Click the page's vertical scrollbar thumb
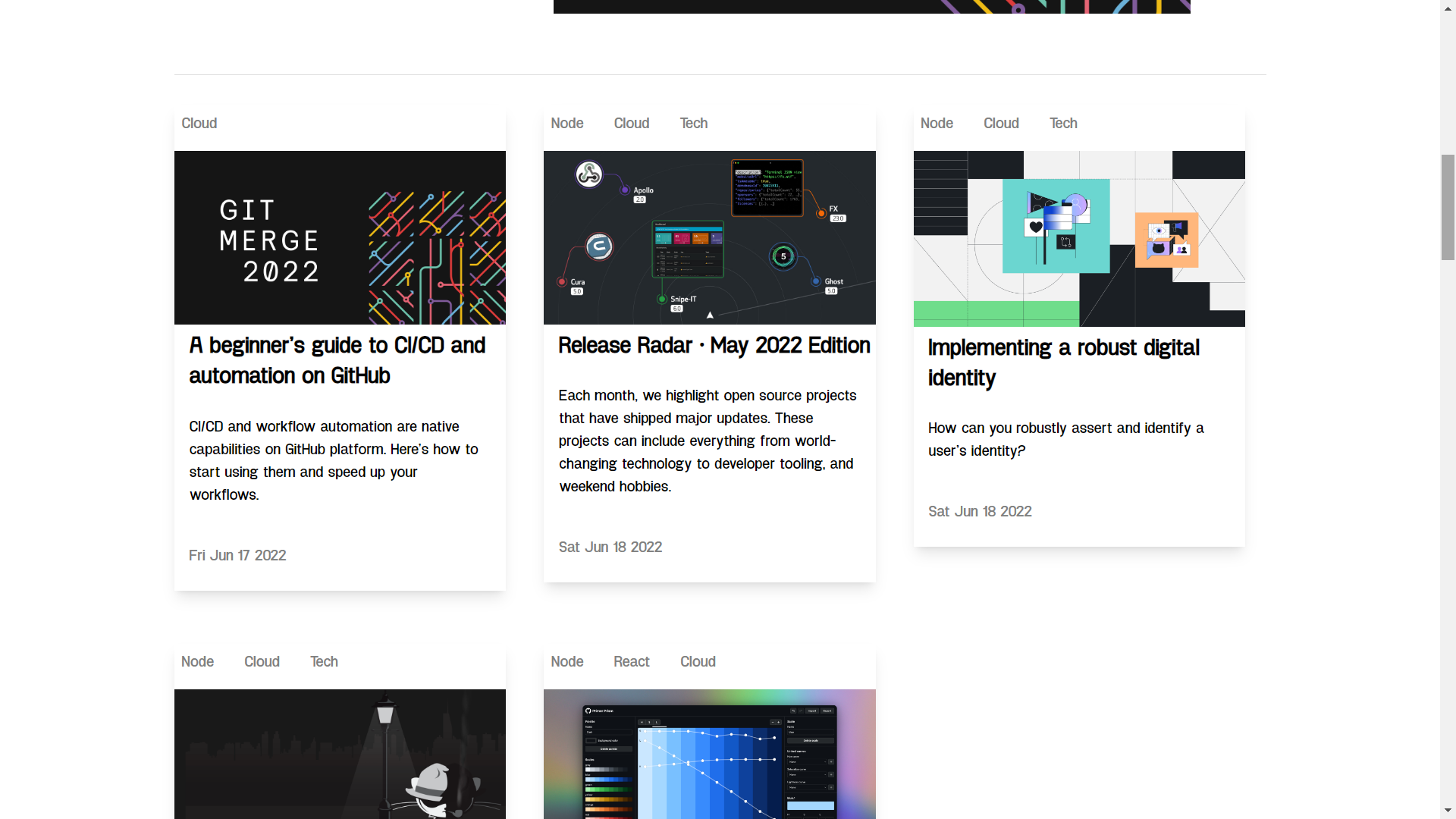This screenshot has height=819, width=1456. [x=1448, y=207]
